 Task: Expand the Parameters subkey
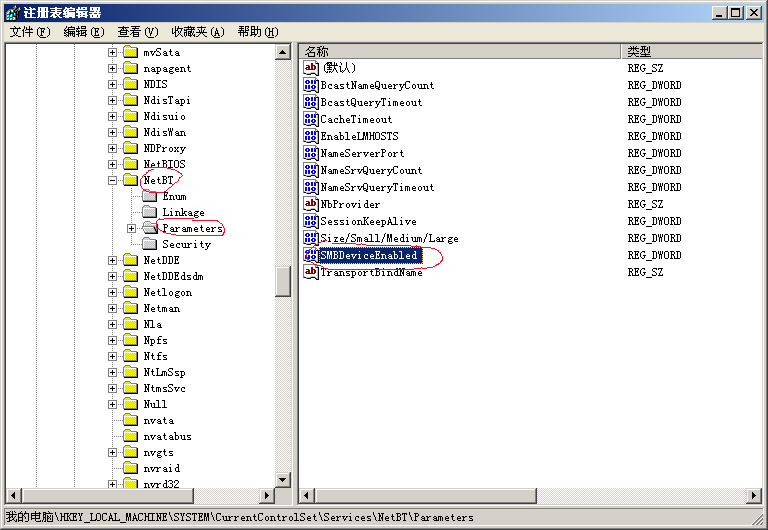coord(131,228)
